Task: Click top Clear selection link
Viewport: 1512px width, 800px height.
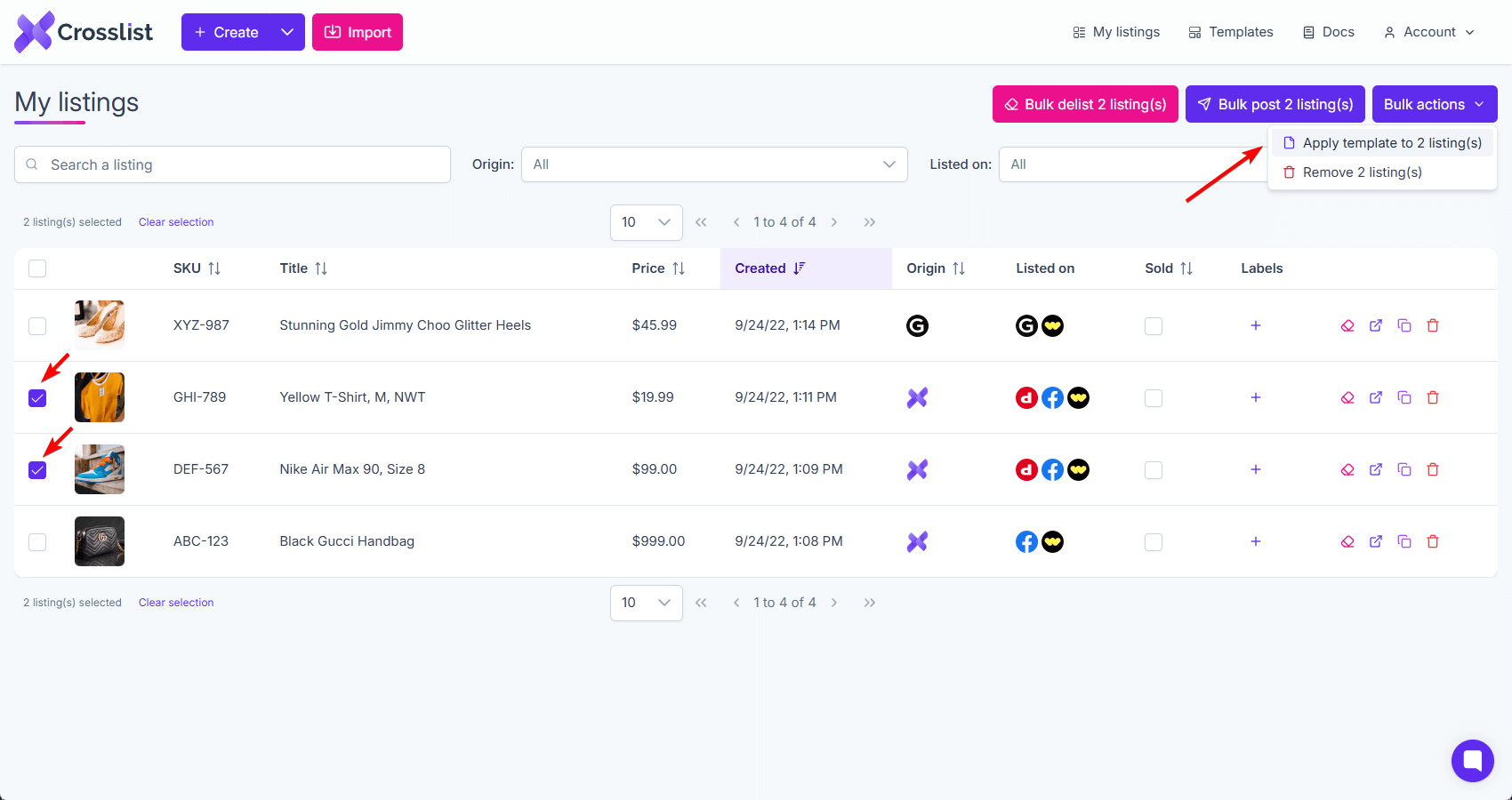Action: tap(176, 222)
